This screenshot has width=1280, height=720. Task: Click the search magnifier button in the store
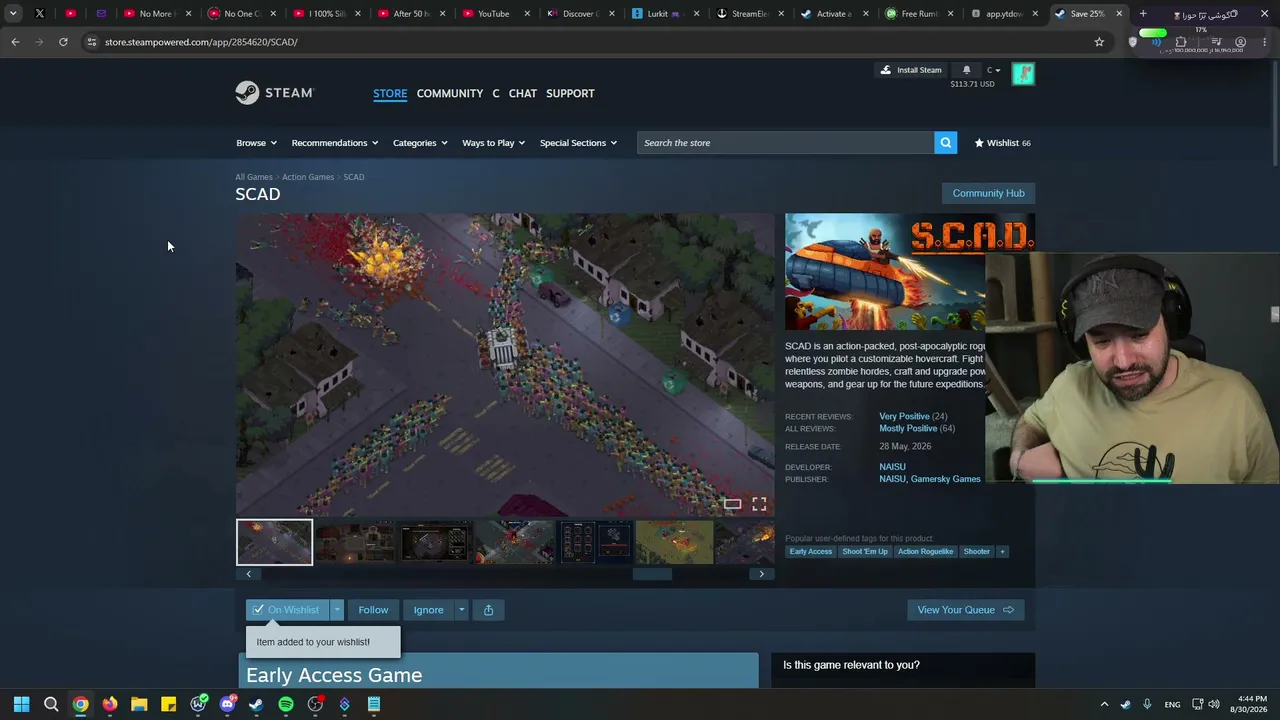(945, 143)
